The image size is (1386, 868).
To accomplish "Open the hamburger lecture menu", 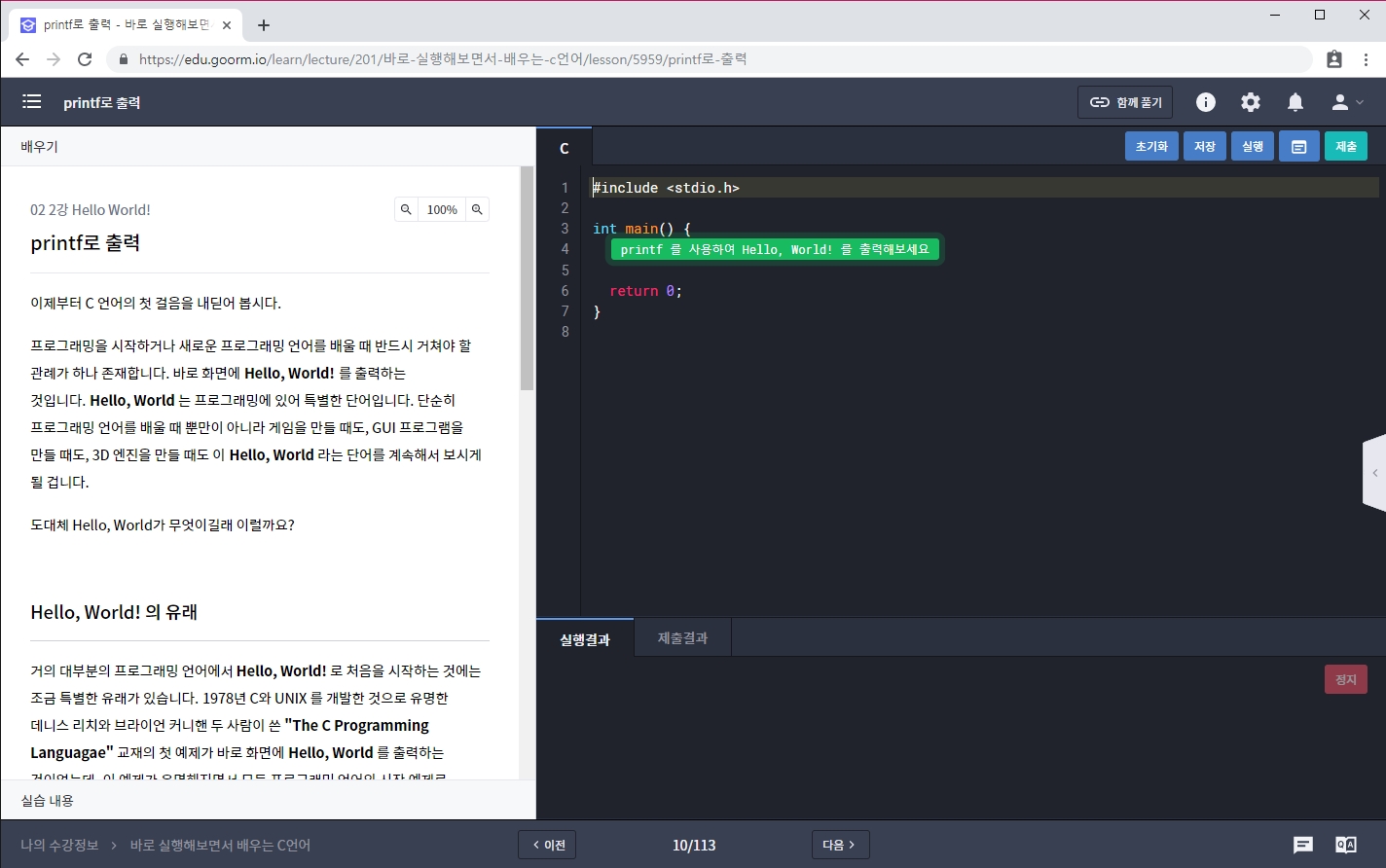I will 31,102.
